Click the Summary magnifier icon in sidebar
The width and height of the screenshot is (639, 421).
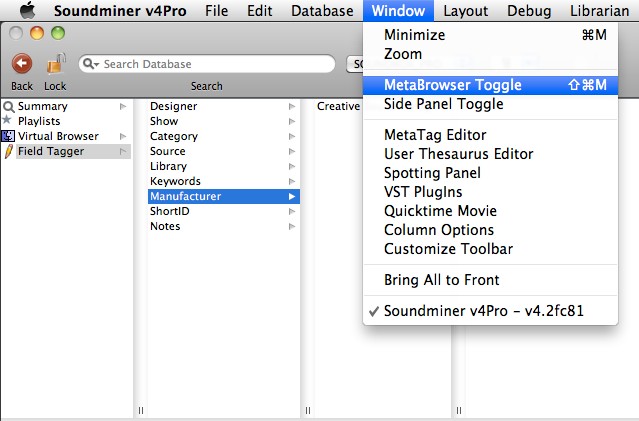pyautogui.click(x=8, y=106)
